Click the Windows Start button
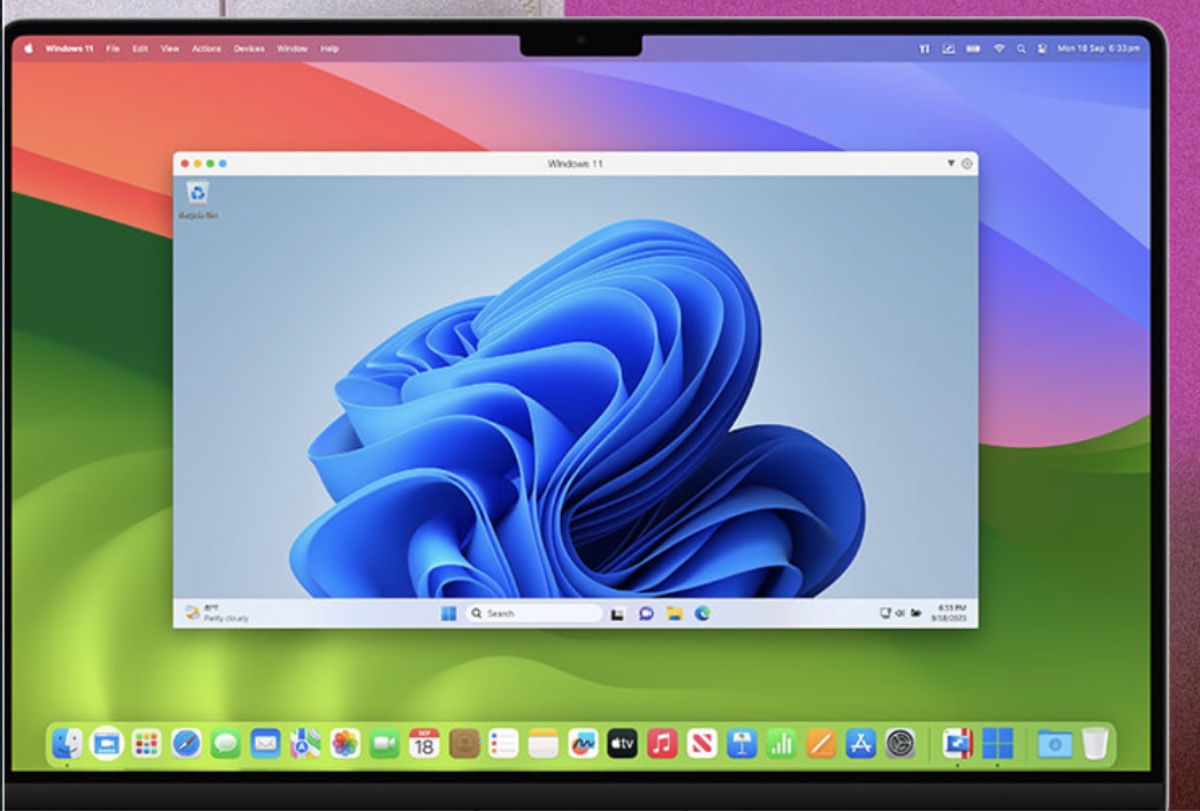The height and width of the screenshot is (811, 1200). pos(447,613)
